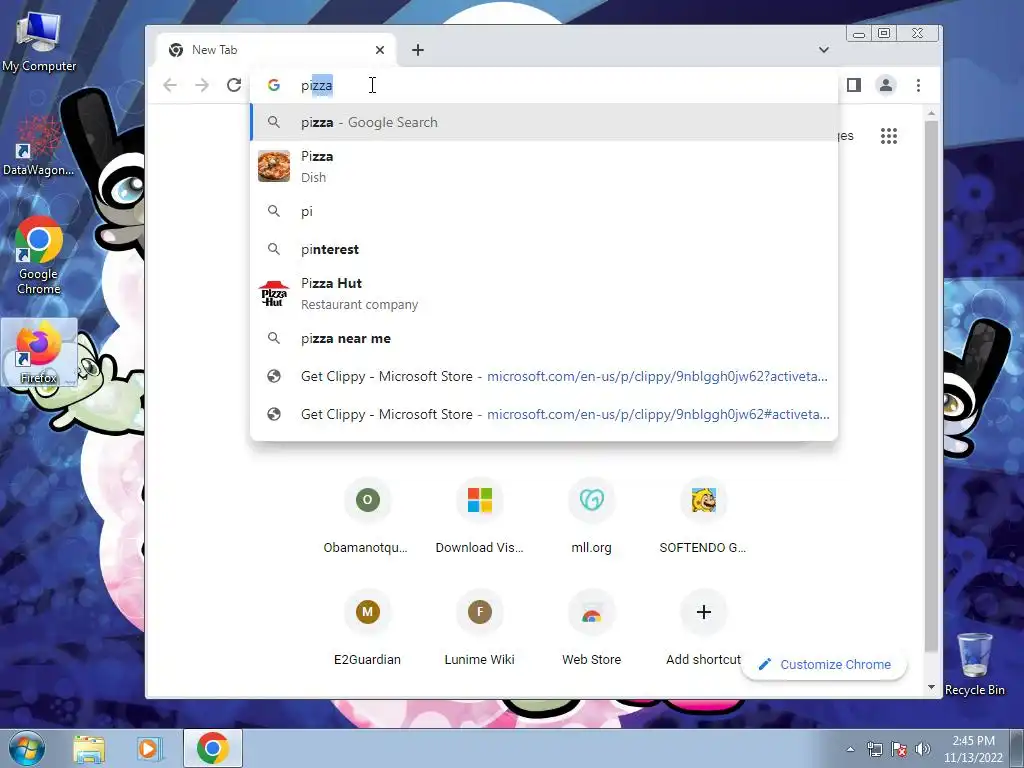Show hidden tray icons arrow
1024x768 pixels.
point(850,749)
